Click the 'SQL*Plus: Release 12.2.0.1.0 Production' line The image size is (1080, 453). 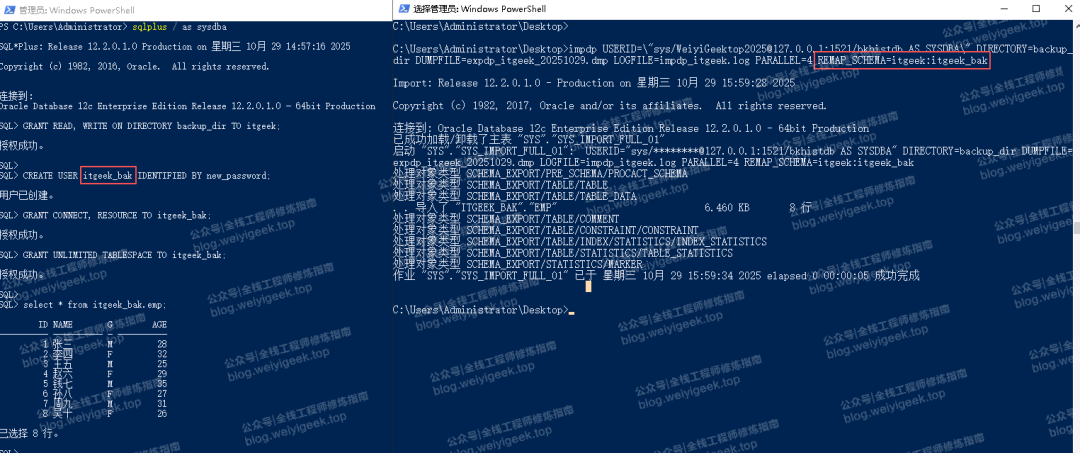[174, 47]
